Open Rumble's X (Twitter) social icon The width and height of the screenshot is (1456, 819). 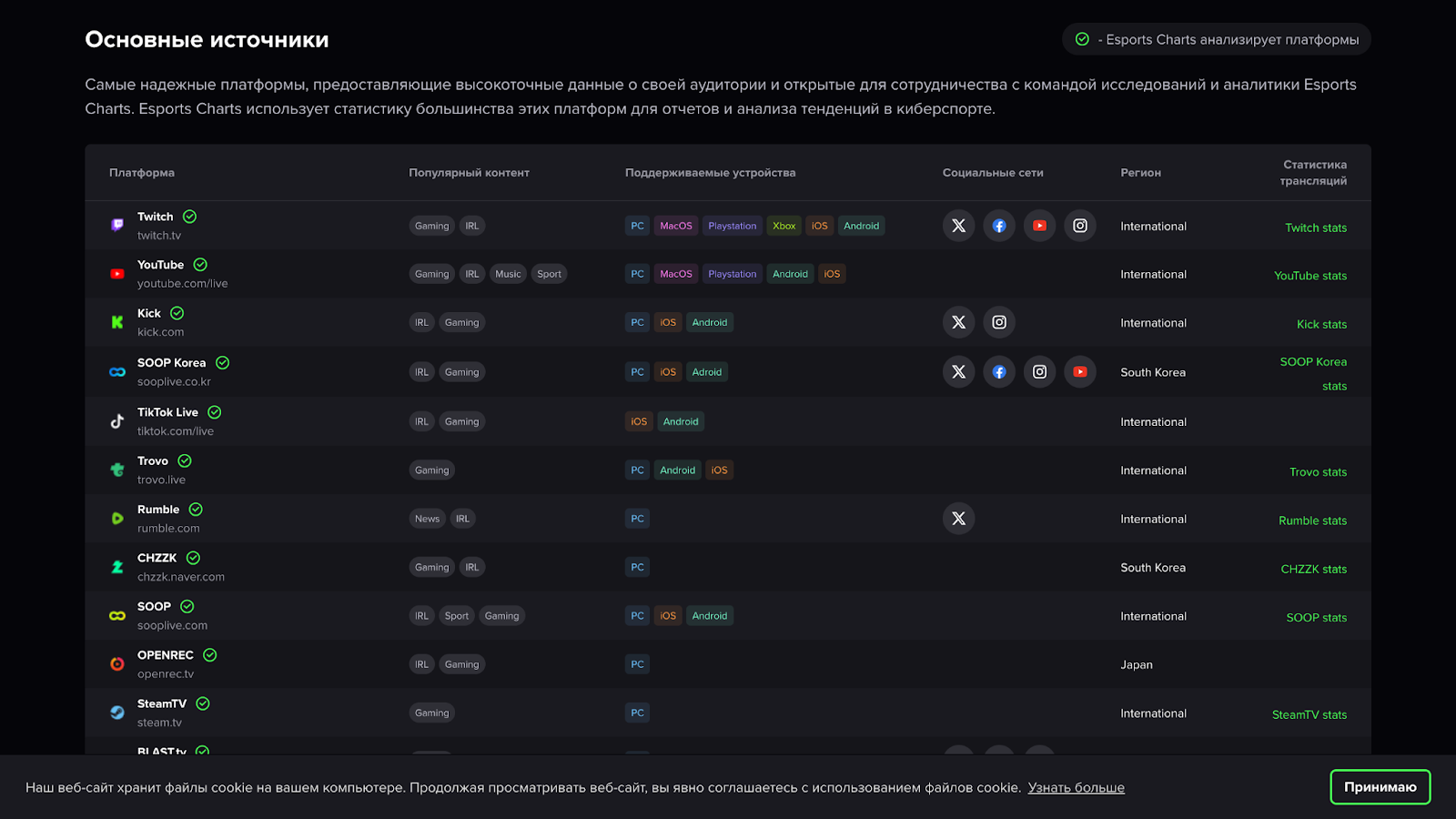tap(958, 519)
